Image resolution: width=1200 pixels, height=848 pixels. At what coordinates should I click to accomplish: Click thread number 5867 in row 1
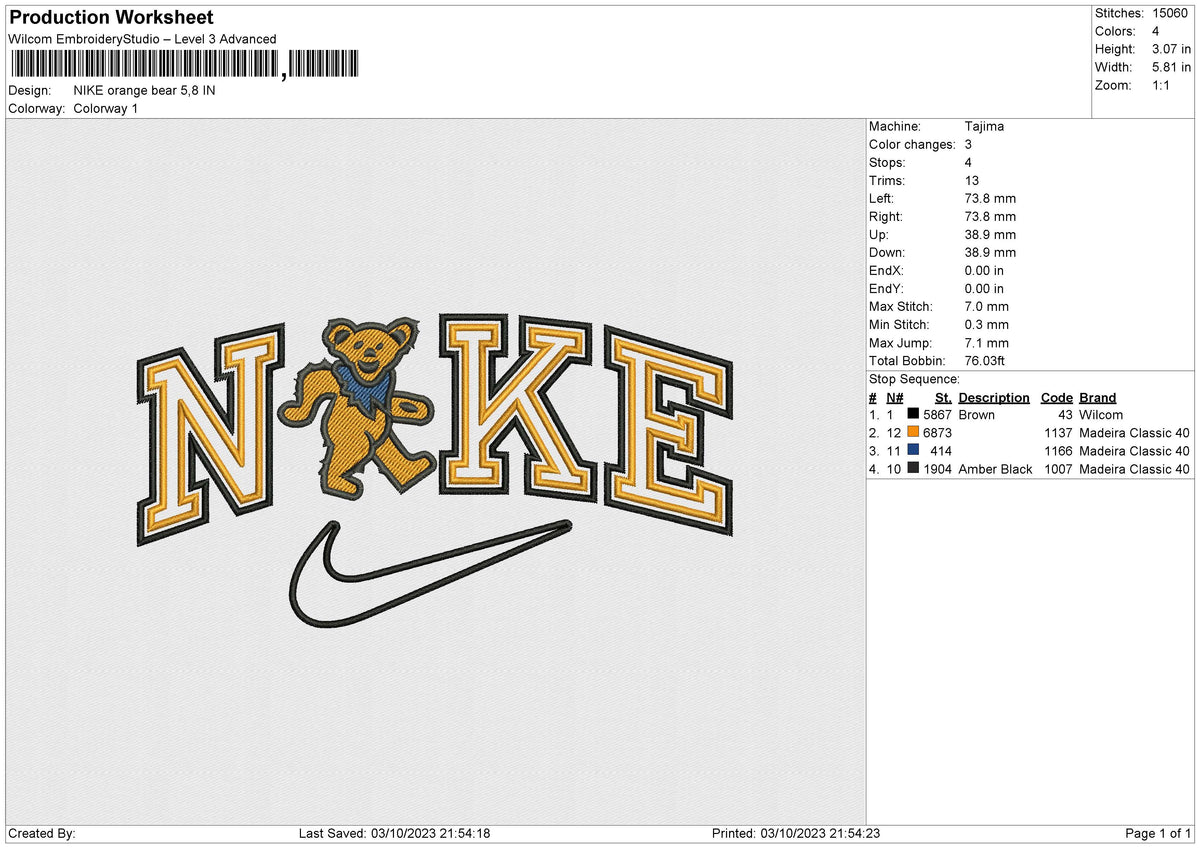tap(937, 415)
